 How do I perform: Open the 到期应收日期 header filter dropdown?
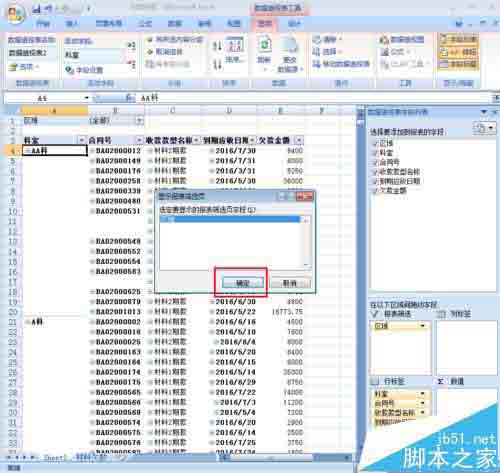[x=252, y=140]
